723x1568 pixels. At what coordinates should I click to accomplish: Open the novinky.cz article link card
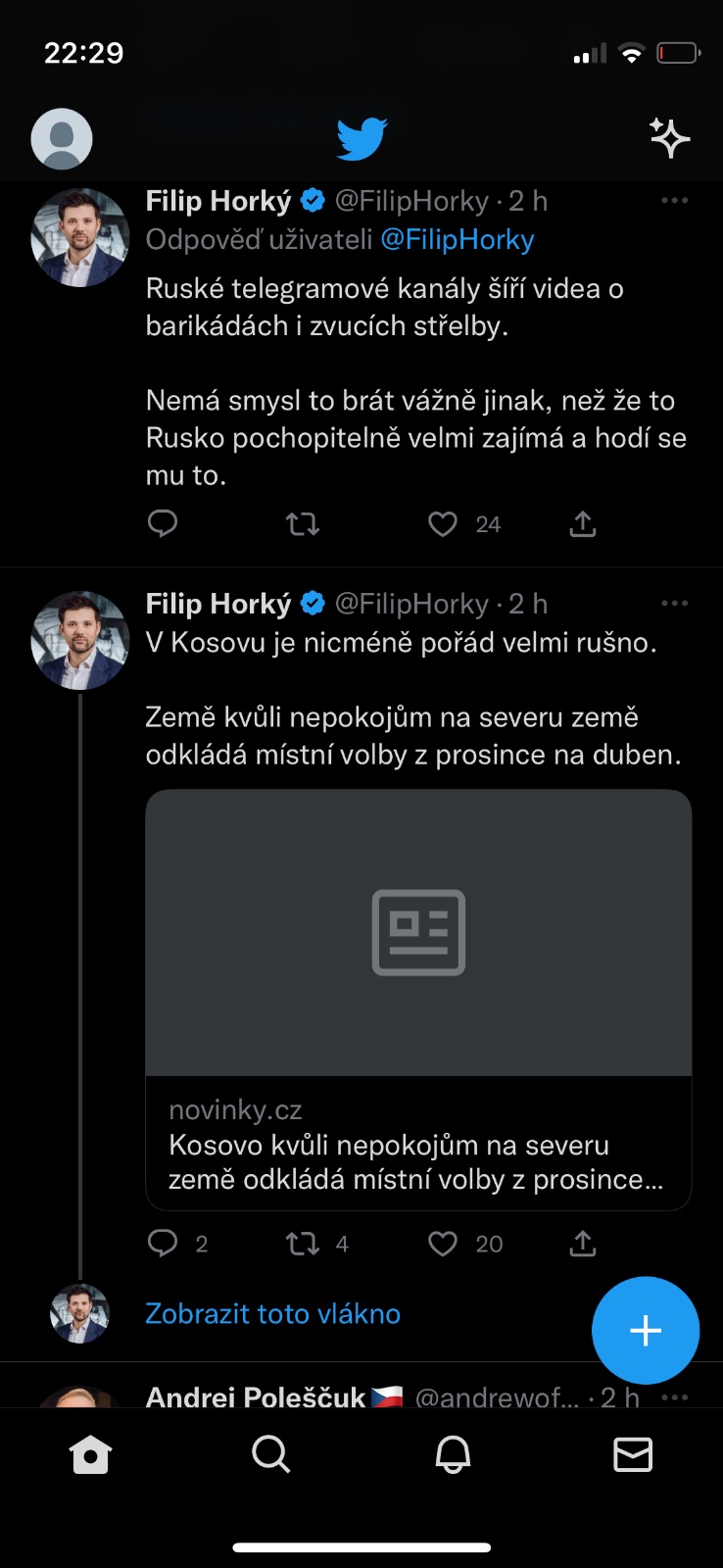tap(418, 1000)
